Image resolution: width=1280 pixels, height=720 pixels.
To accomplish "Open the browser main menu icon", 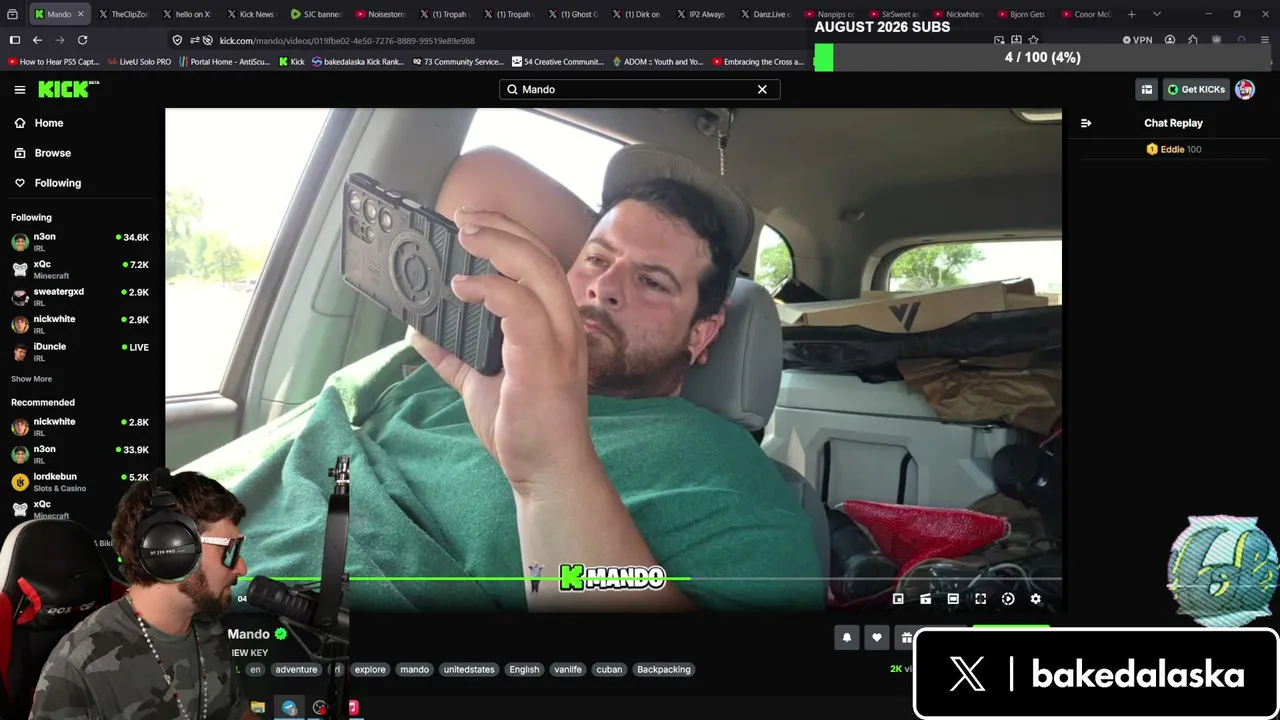I will click(x=1266, y=40).
